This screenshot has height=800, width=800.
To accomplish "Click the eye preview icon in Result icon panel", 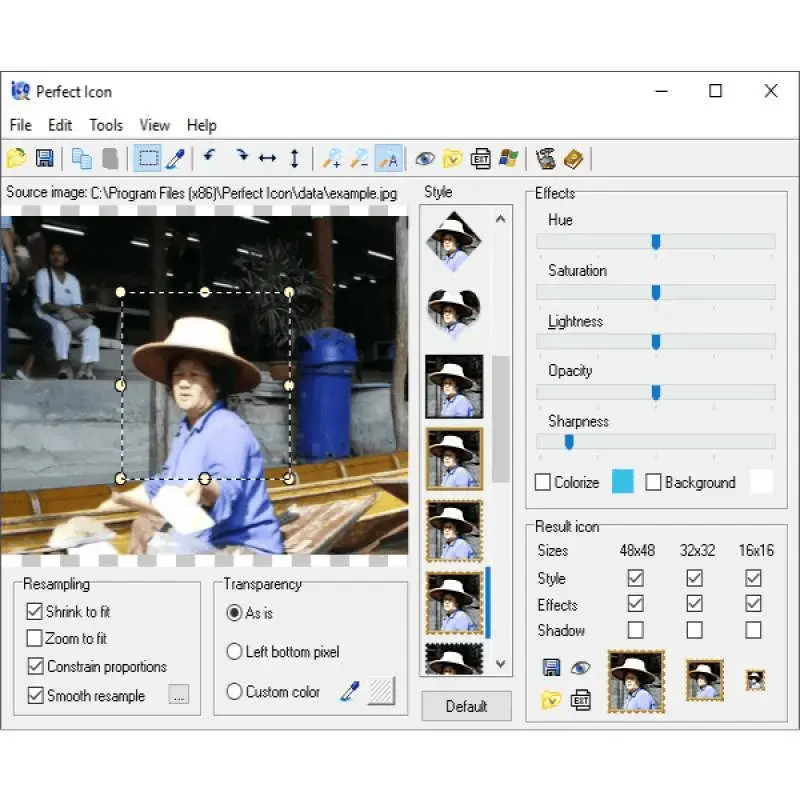I will (581, 667).
